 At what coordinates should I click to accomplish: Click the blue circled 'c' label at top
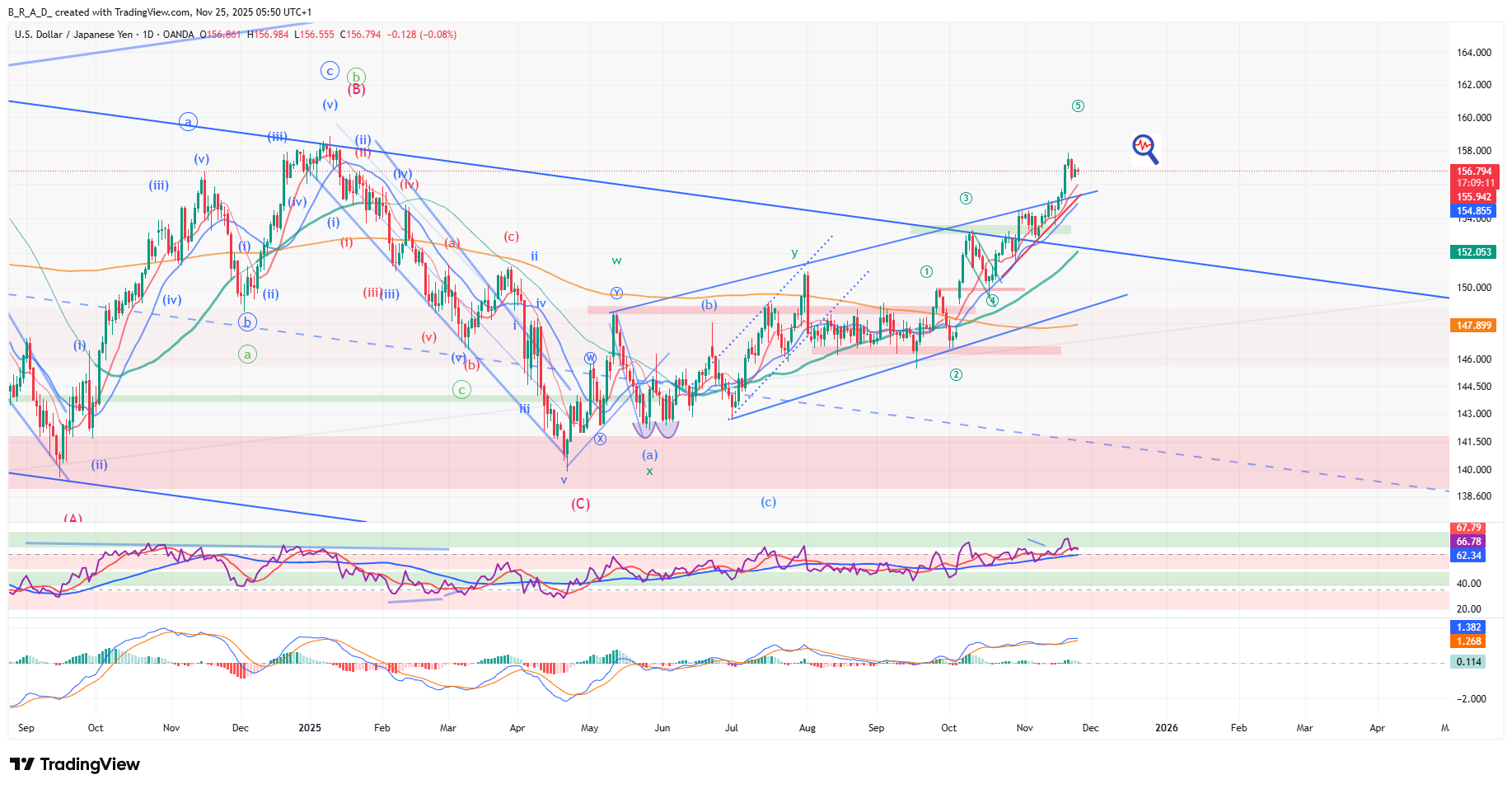(x=330, y=71)
